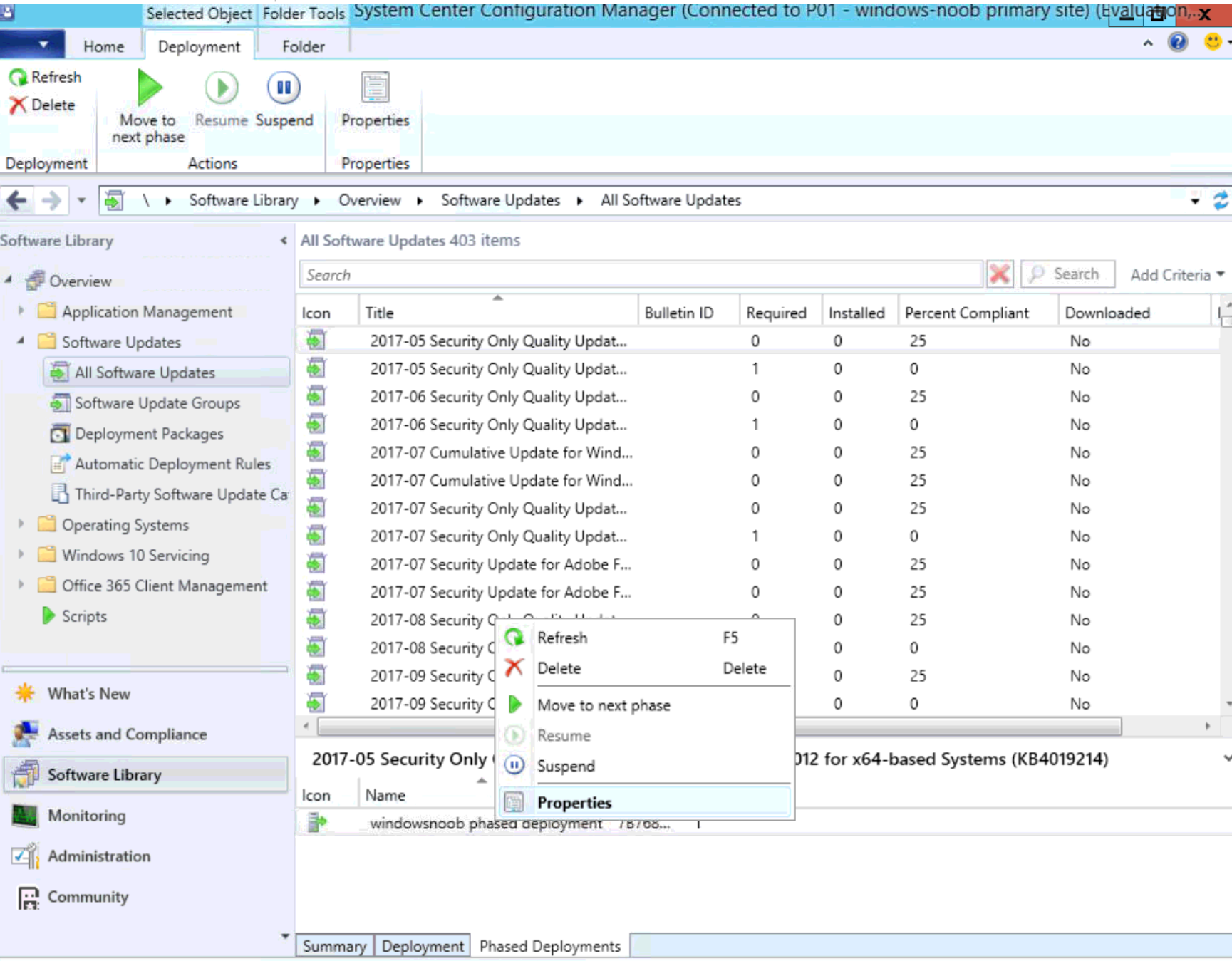This screenshot has height=961, width=1232.
Task: Select the windowsnoob phased deployment row
Action: (763, 824)
